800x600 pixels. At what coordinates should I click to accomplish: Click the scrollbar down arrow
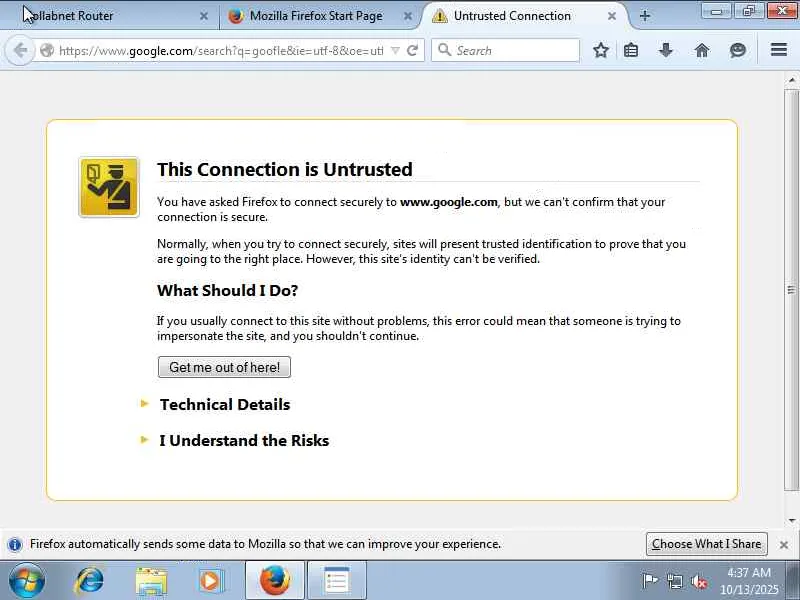(x=791, y=520)
